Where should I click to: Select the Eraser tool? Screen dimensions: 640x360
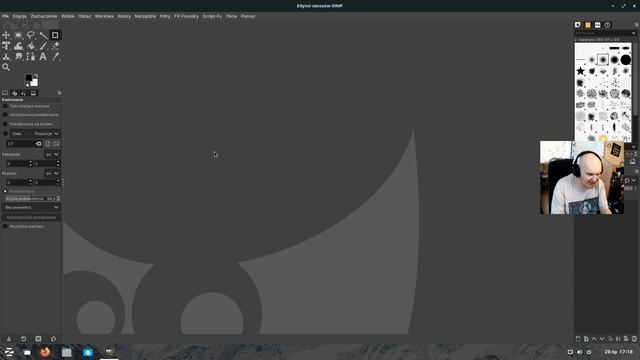pyautogui.click(x=55, y=46)
